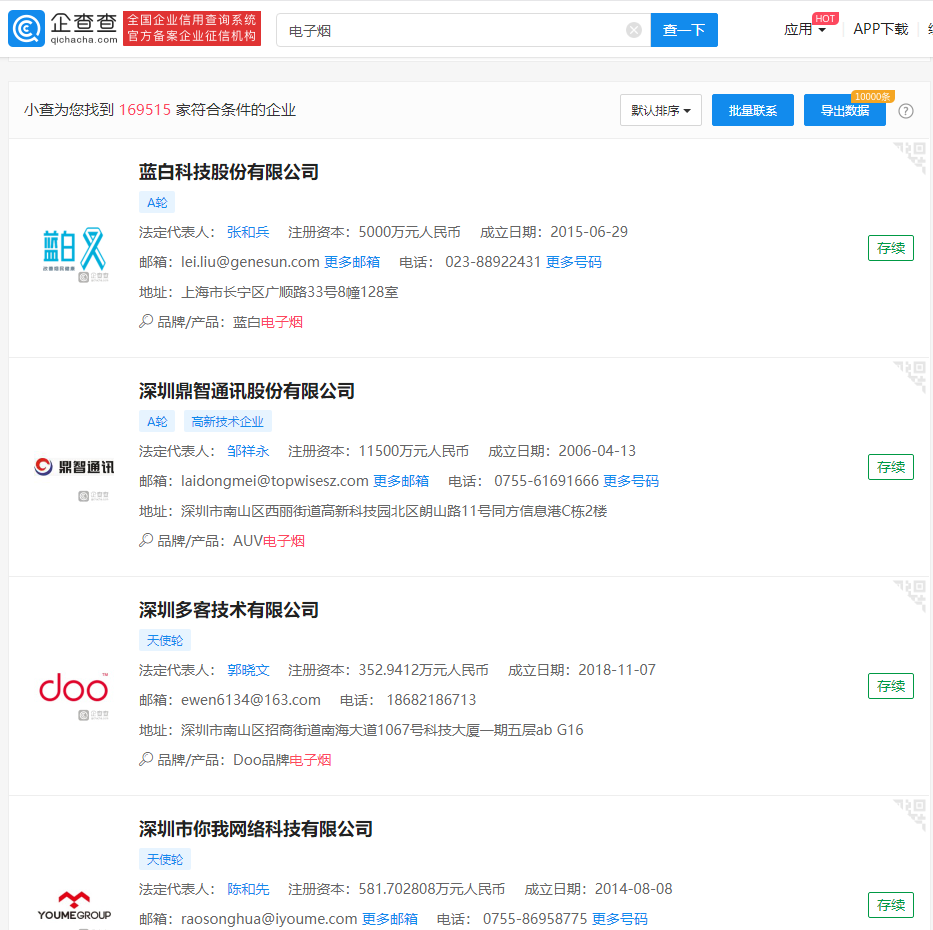Screen dimensions: 933x930
Task: Show QR code for 深圳鼎智通讯股份有限公司
Action: tap(910, 376)
